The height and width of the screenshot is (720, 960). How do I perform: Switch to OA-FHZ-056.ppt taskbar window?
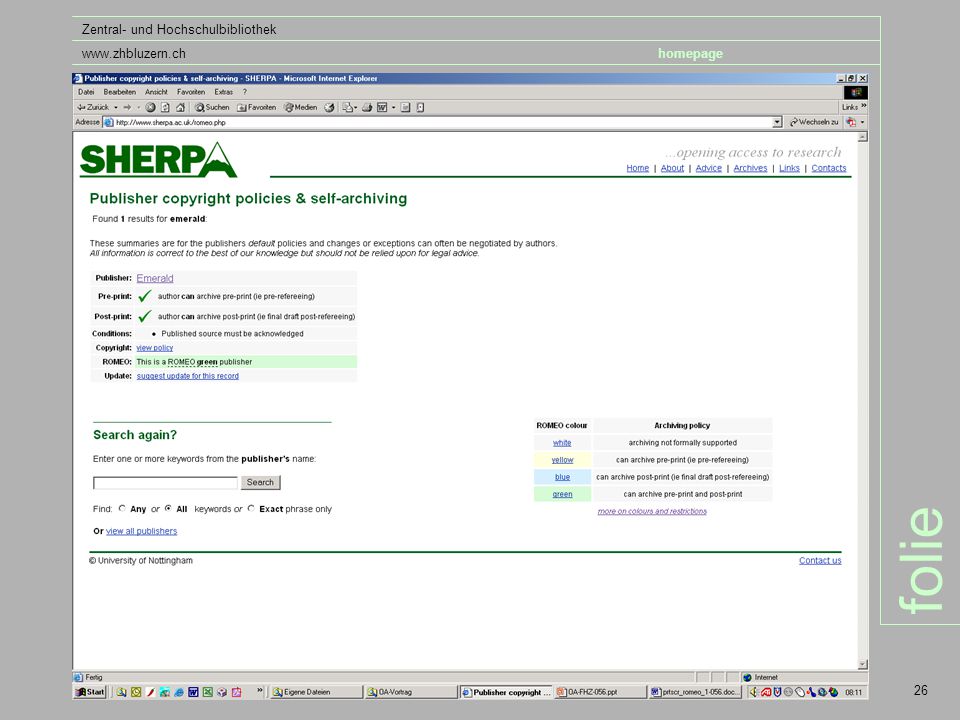(599, 692)
